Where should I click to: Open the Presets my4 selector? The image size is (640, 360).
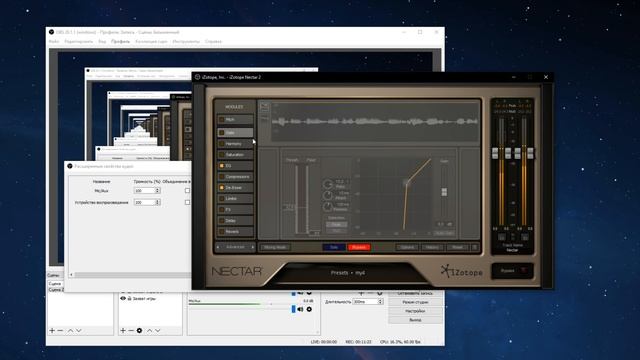348,273
